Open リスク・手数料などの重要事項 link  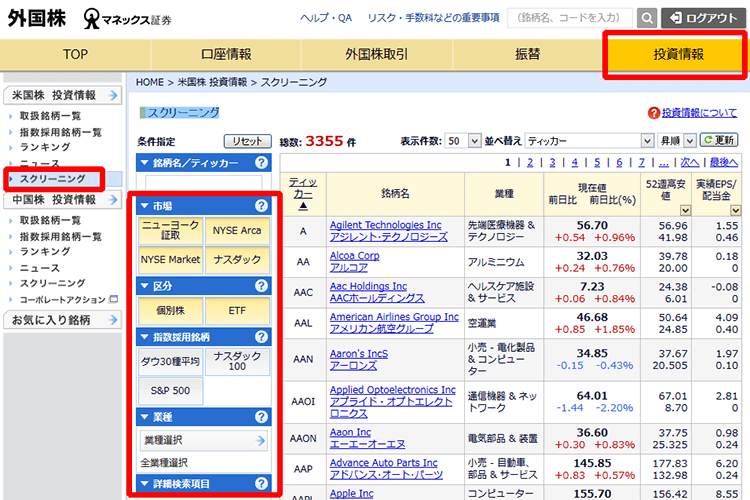(433, 18)
